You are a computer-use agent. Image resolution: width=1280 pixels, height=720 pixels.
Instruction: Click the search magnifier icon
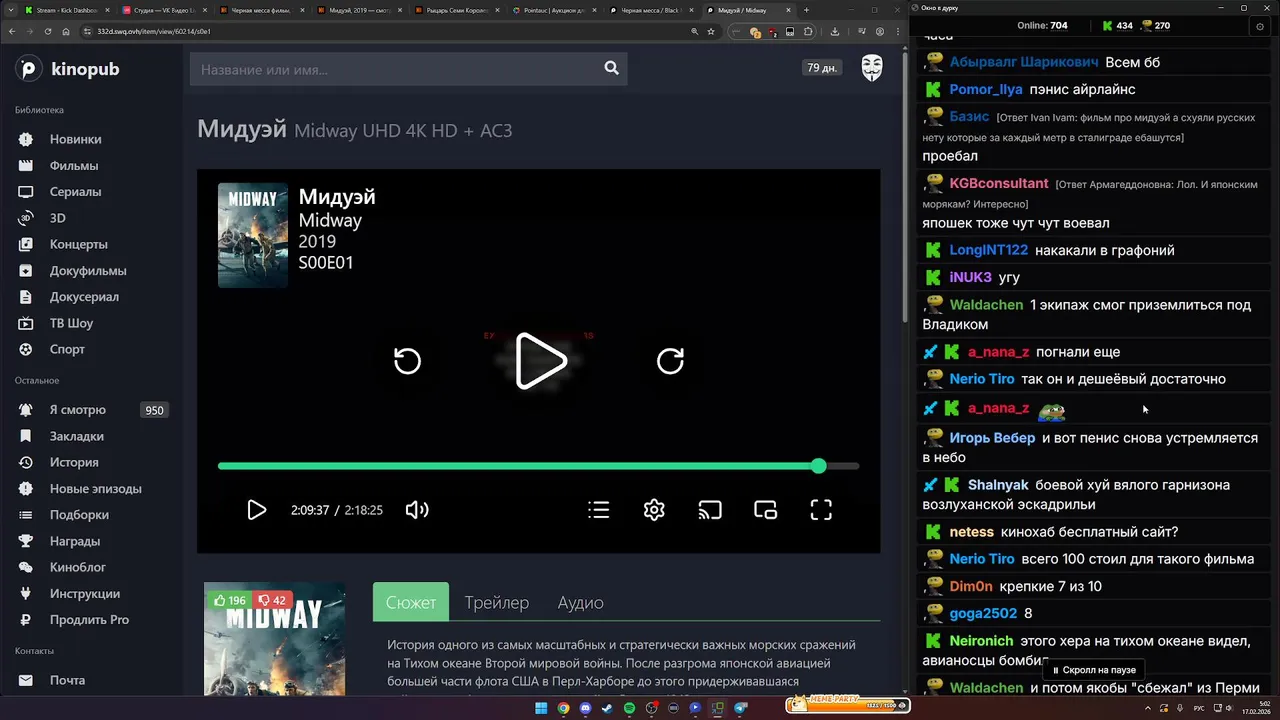[611, 68]
